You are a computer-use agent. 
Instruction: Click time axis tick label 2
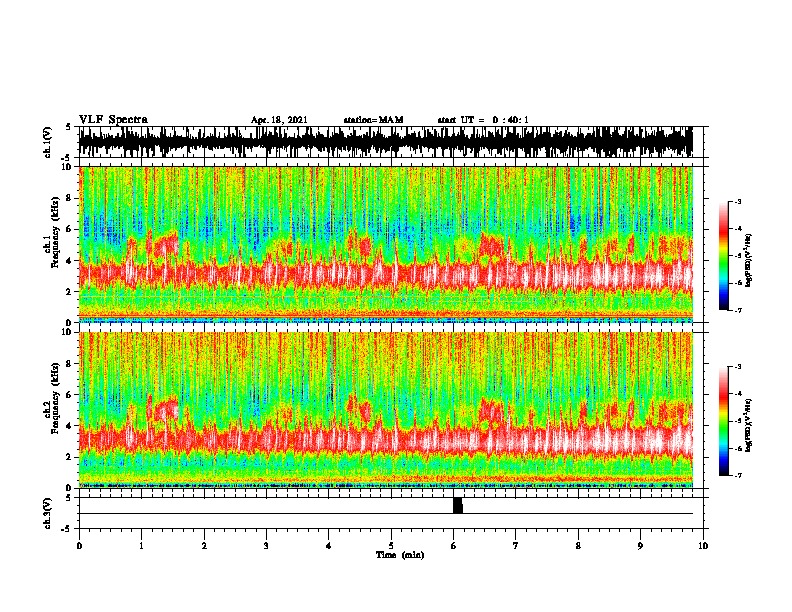coord(204,546)
